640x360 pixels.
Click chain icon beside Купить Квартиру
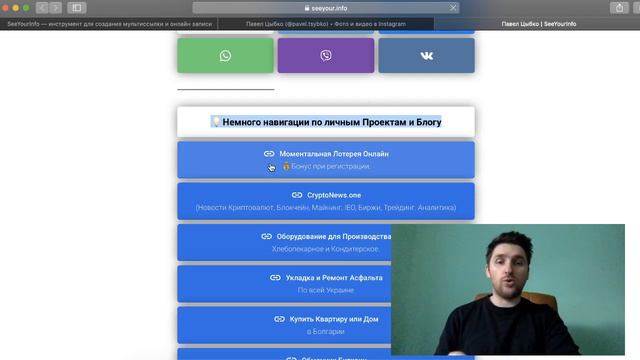point(280,319)
